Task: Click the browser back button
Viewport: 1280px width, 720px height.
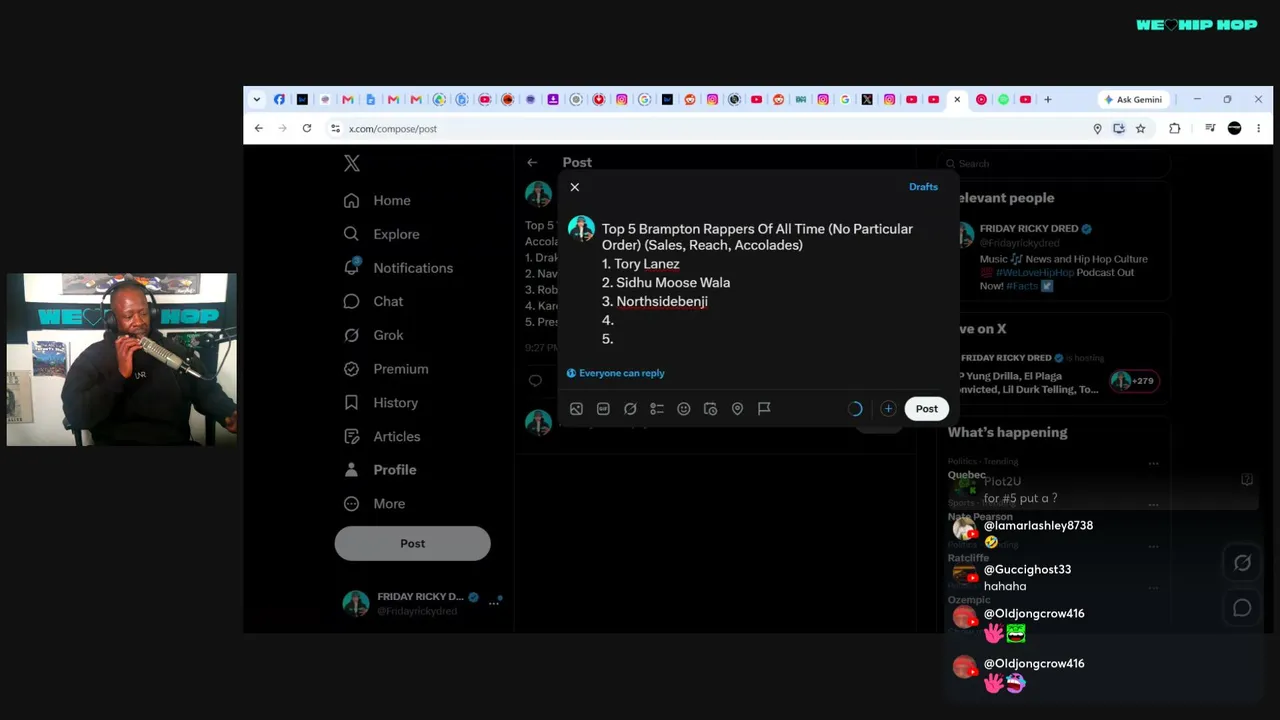Action: coord(259,129)
